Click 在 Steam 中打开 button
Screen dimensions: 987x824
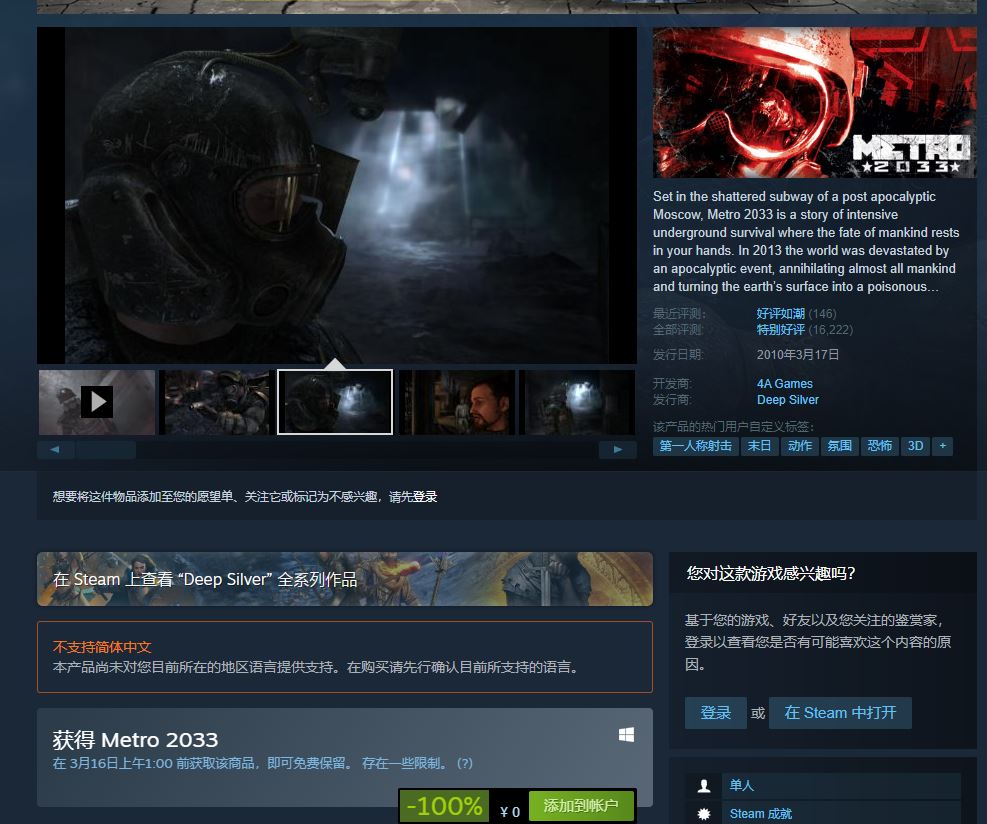point(840,713)
